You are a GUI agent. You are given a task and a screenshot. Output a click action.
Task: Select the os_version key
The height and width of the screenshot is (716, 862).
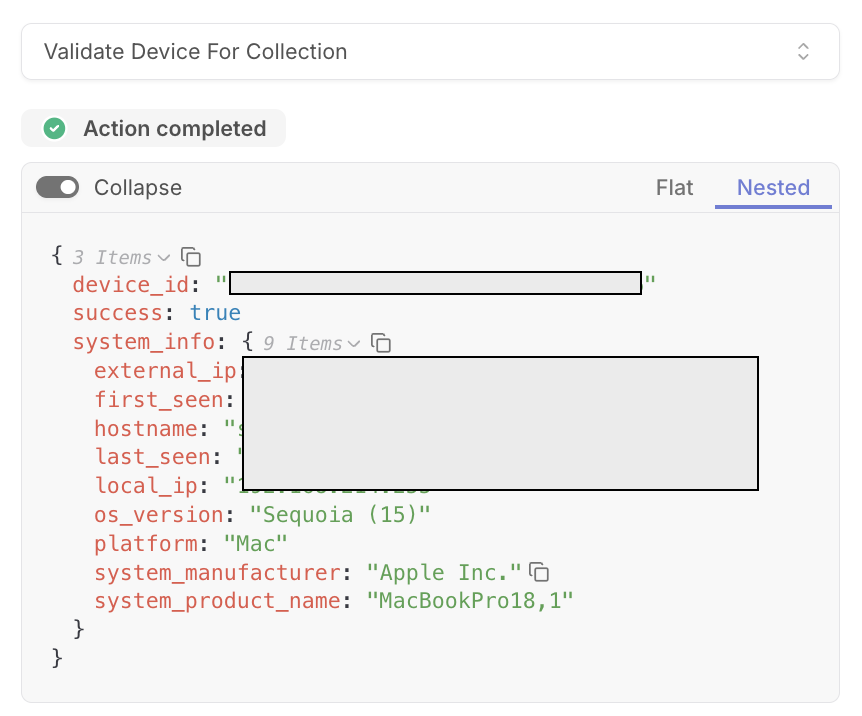click(x=159, y=515)
